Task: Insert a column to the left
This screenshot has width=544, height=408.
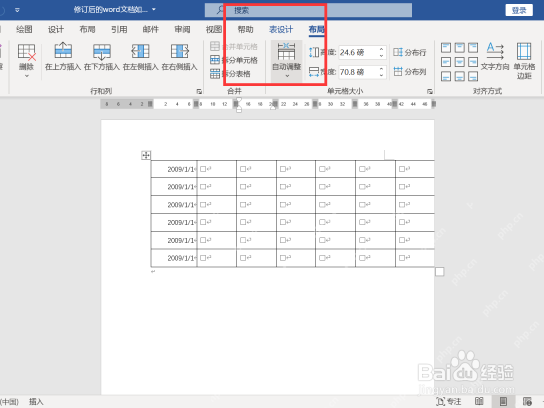Action: click(x=141, y=57)
